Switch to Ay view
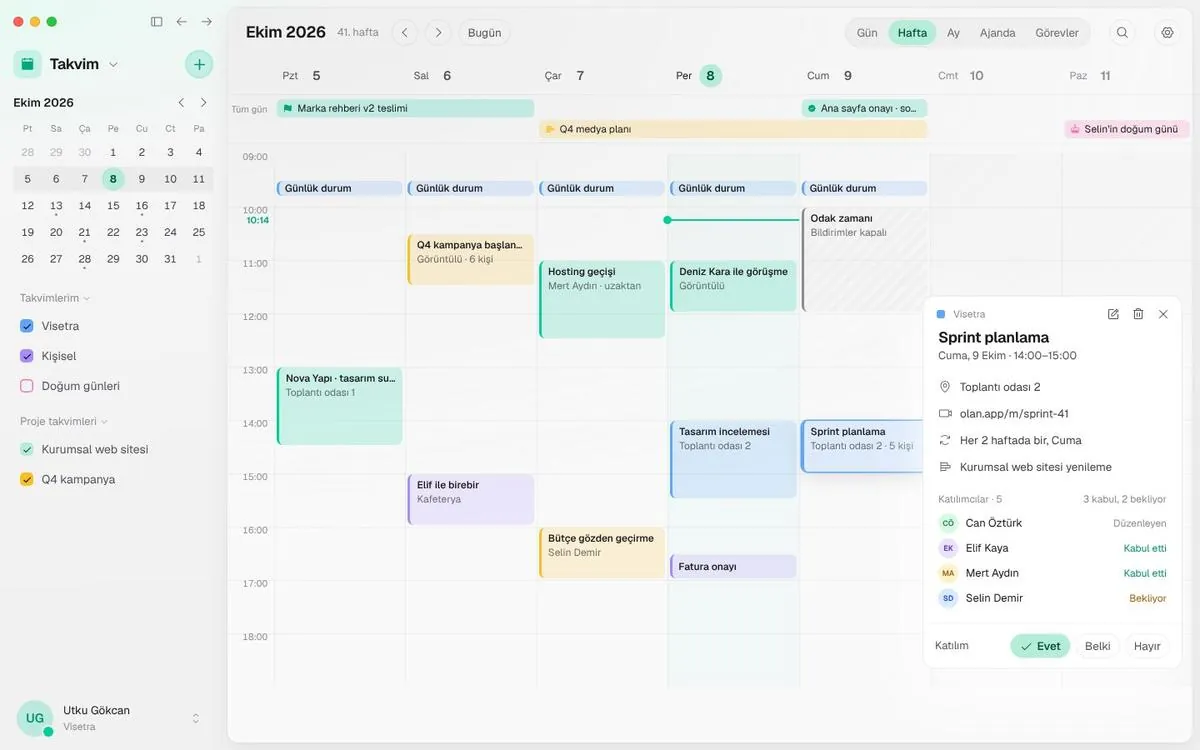The height and width of the screenshot is (750, 1200). (954, 33)
